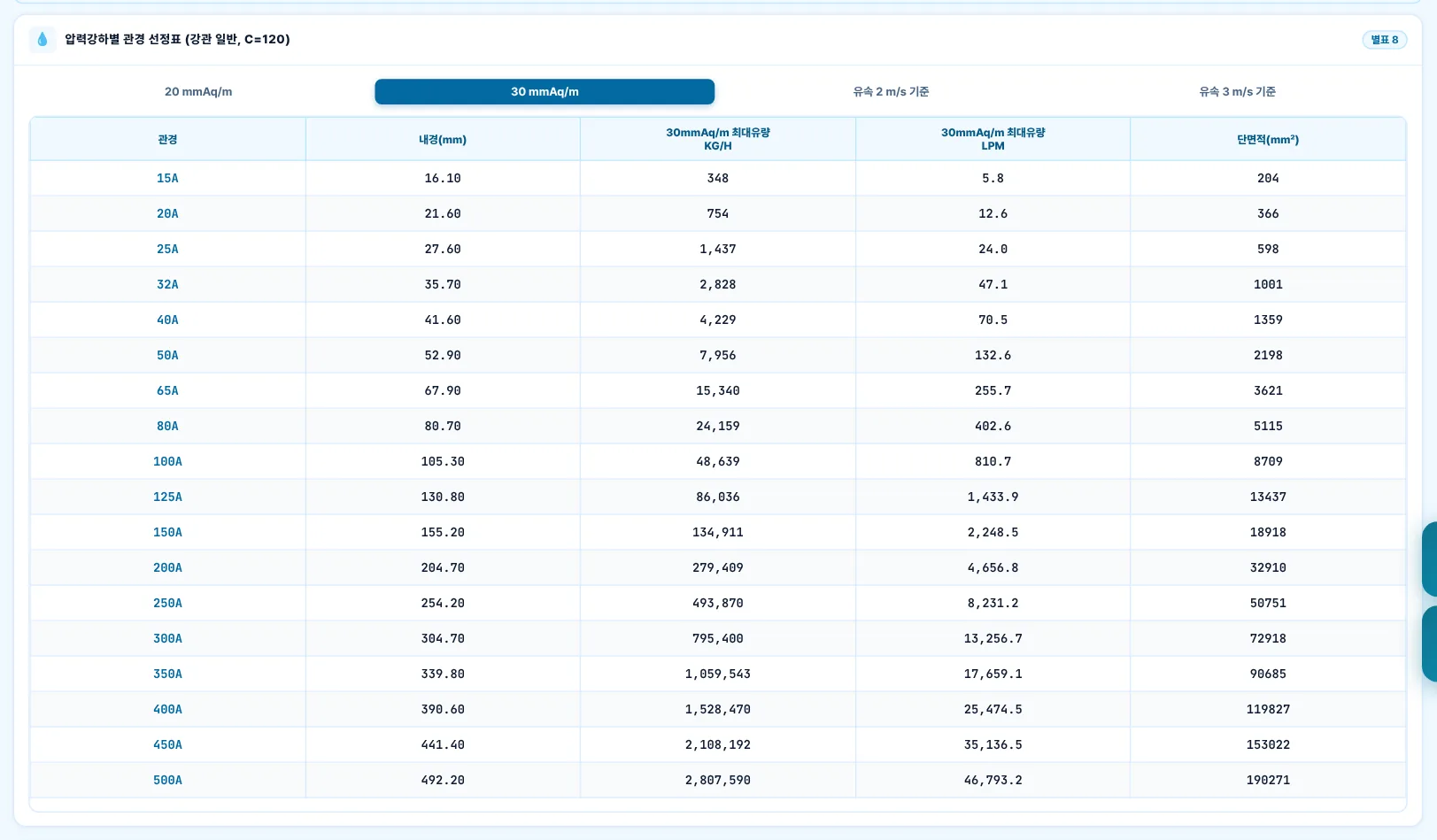Select the 450A pipe size cell
Image resolution: width=1437 pixels, height=840 pixels.
coord(167,744)
